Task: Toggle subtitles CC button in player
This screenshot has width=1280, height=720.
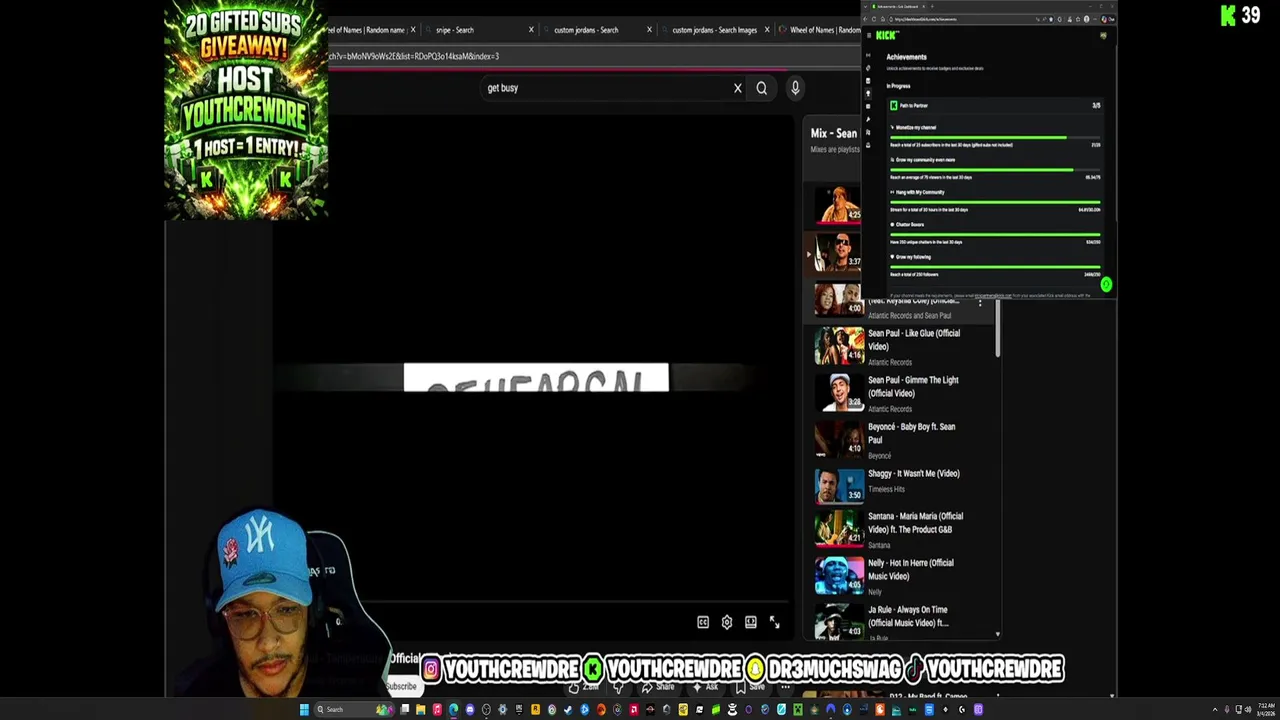Action: [703, 622]
